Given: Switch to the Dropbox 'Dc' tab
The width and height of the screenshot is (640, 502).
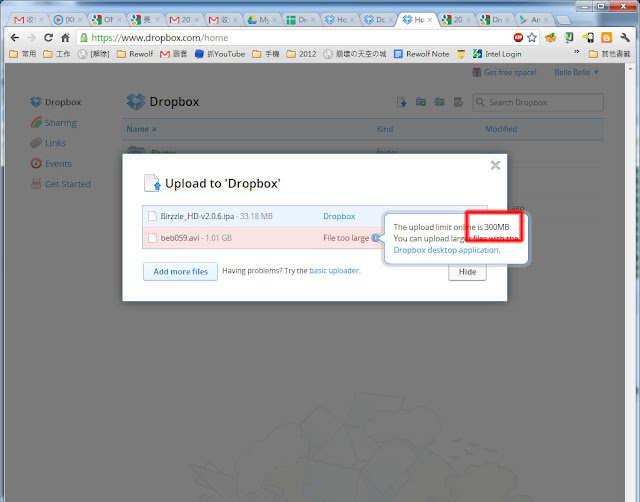Looking at the screenshot, I should (378, 20).
